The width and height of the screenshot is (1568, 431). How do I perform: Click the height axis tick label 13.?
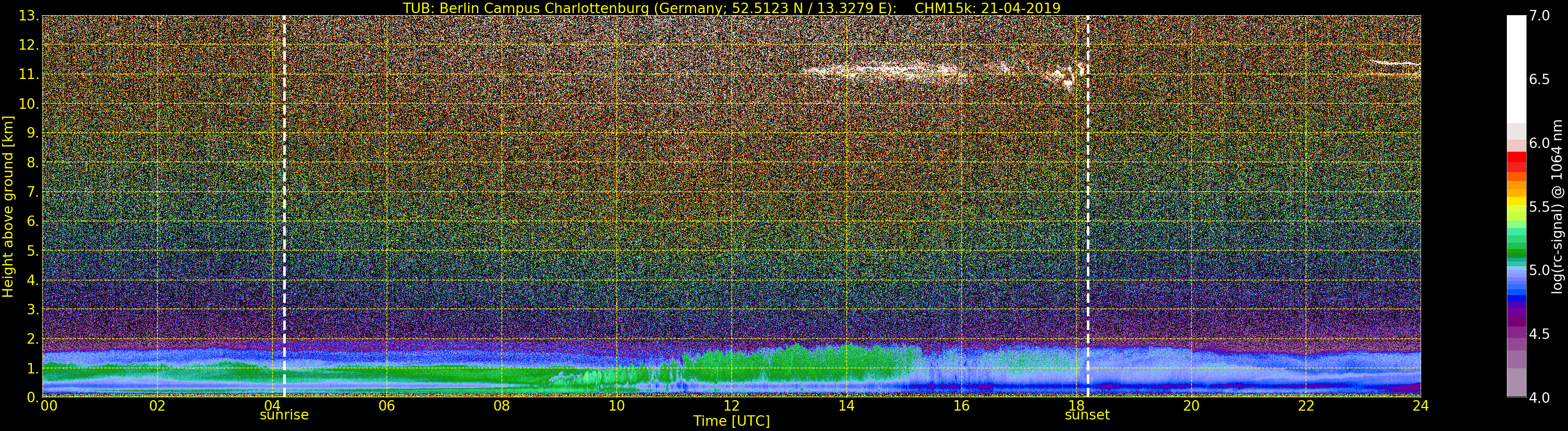[29, 16]
